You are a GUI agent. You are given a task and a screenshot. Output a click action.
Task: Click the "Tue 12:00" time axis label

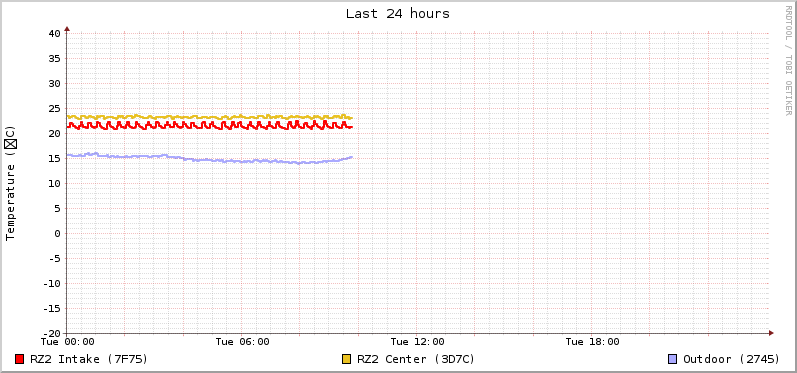pyautogui.click(x=417, y=342)
